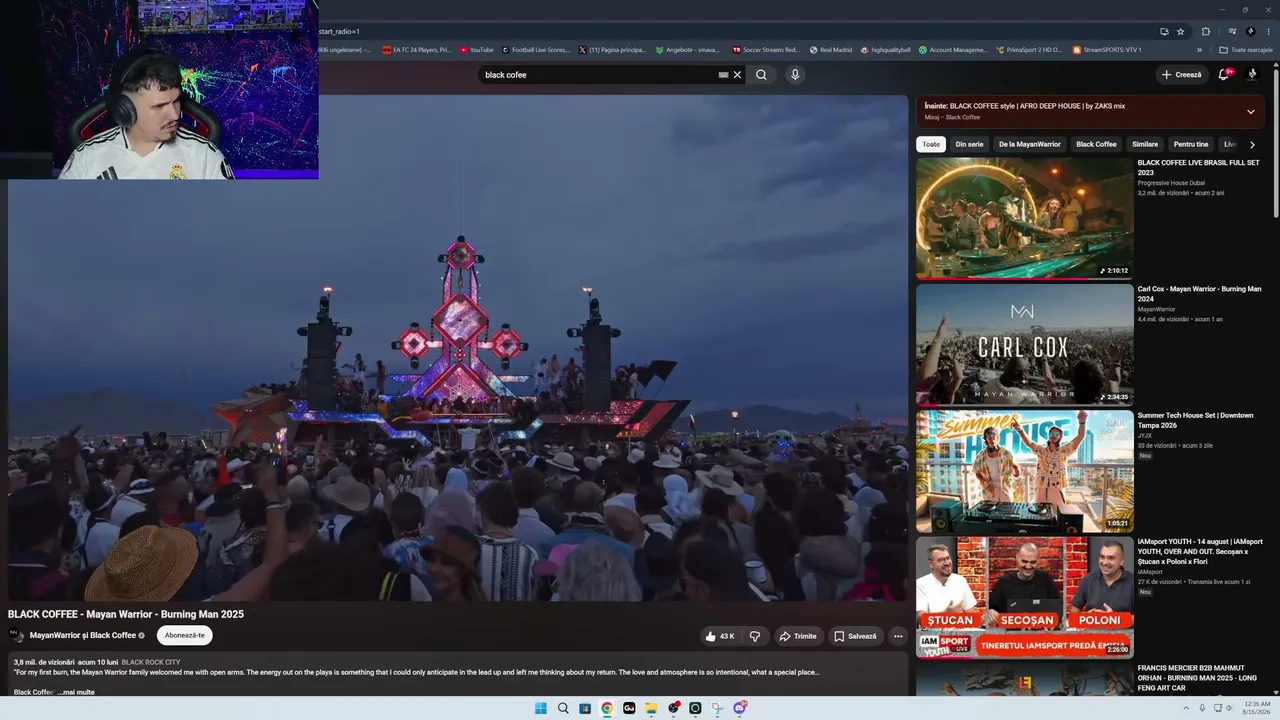This screenshot has height=720, width=1280.
Task: Like the Black Coffee video
Action: point(720,636)
